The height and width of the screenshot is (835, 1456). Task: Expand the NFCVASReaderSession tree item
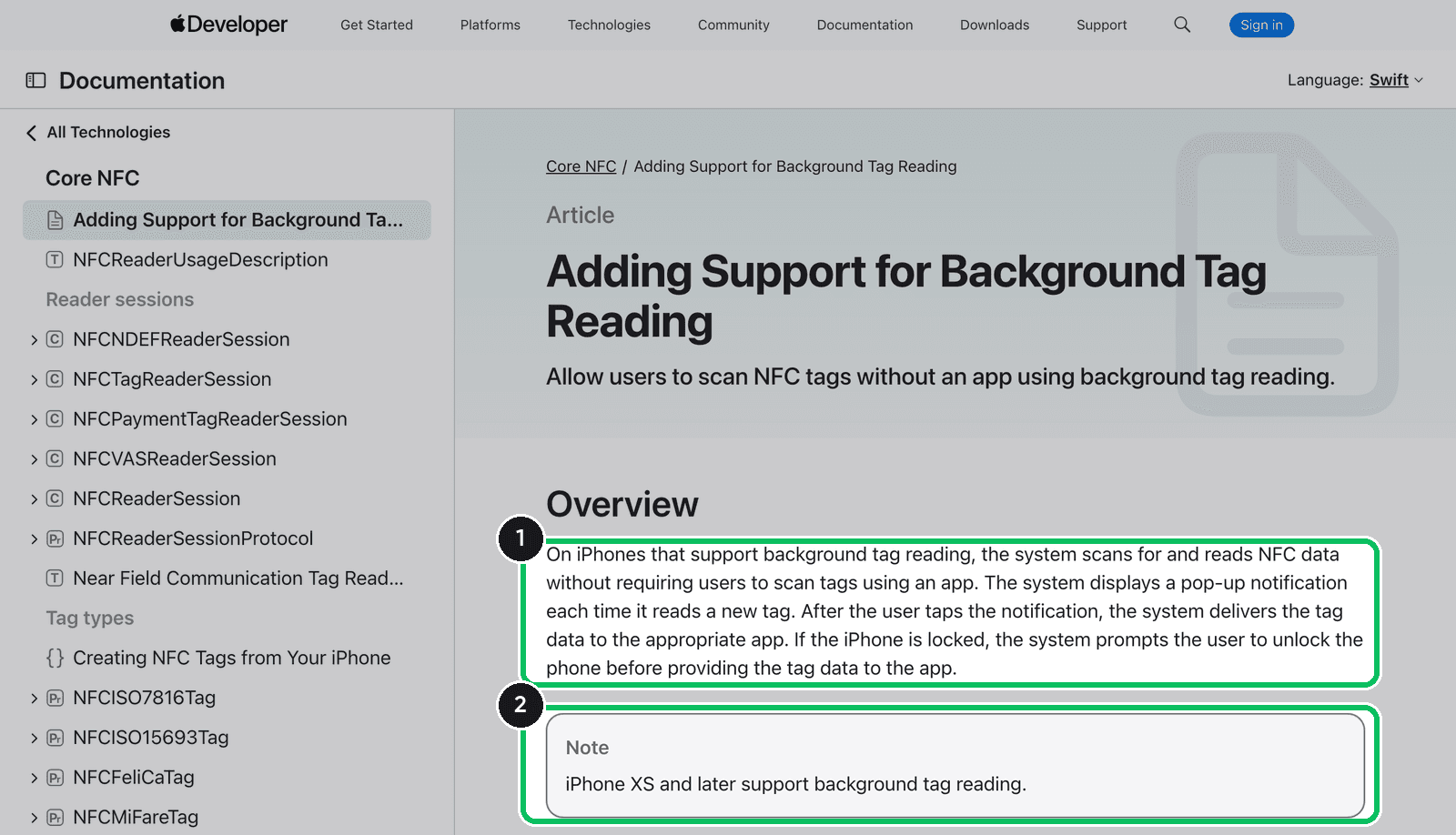34,460
